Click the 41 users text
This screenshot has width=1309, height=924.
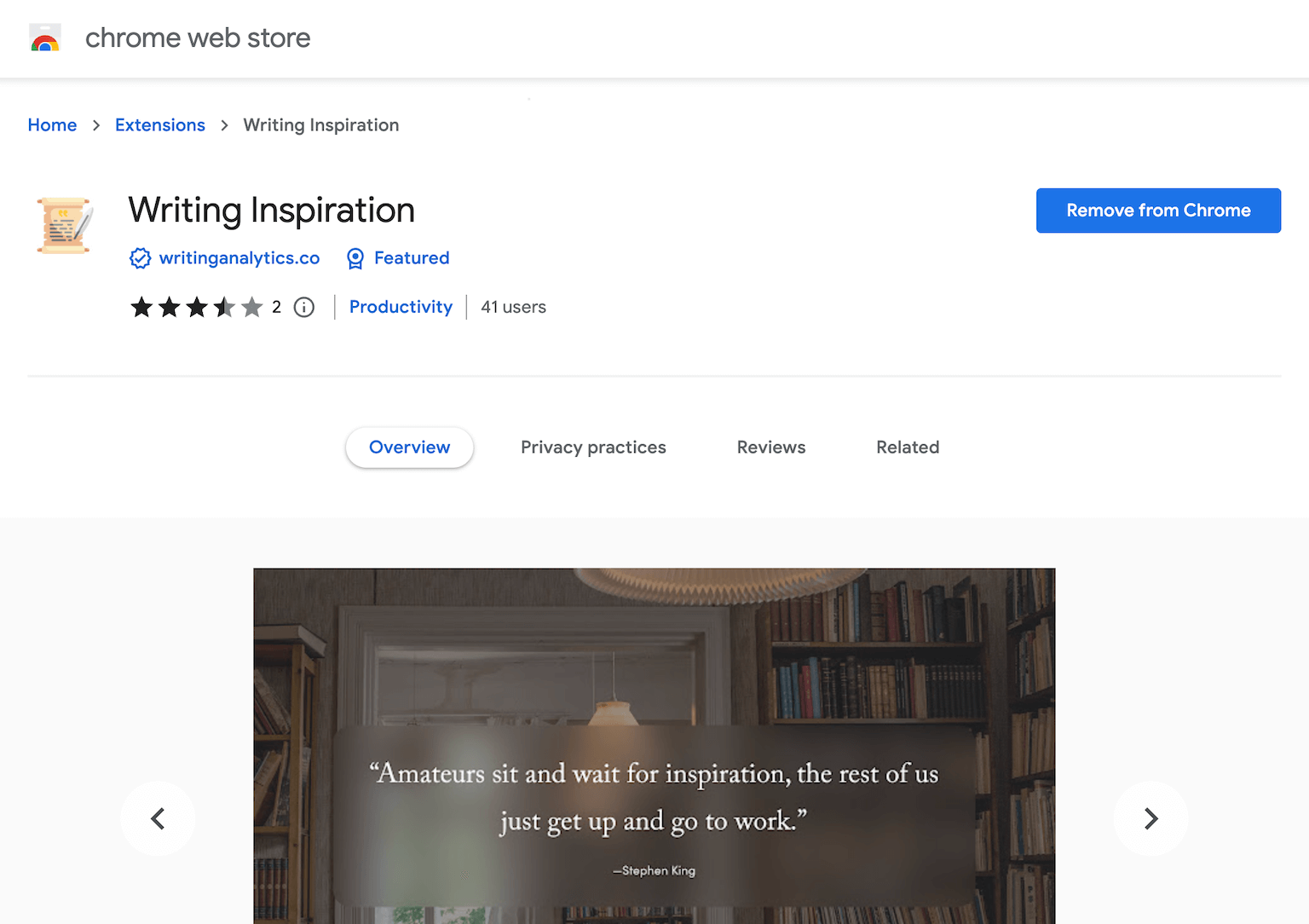pyautogui.click(x=514, y=307)
